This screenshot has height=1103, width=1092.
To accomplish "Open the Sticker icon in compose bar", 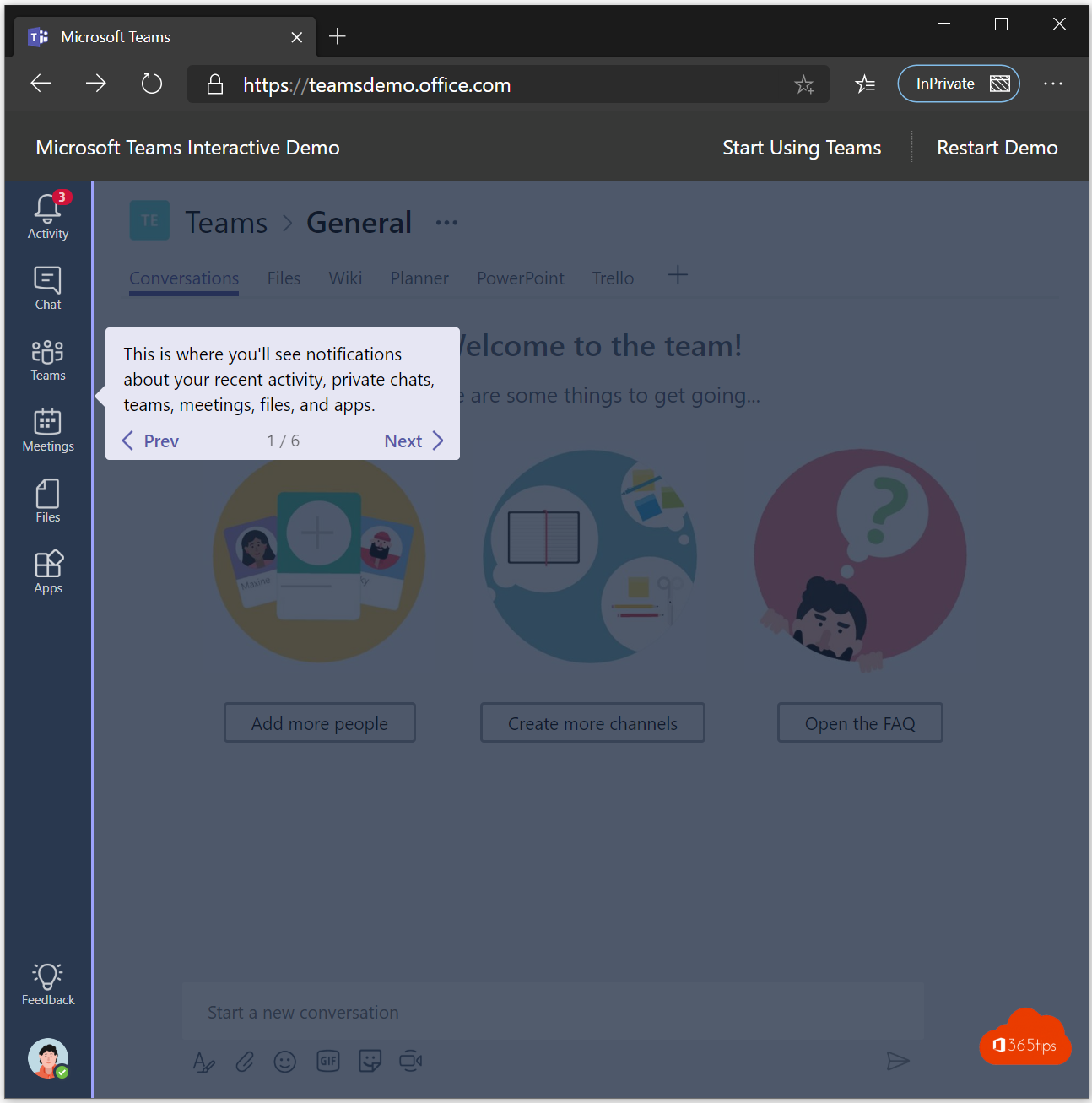I will click(x=370, y=1061).
